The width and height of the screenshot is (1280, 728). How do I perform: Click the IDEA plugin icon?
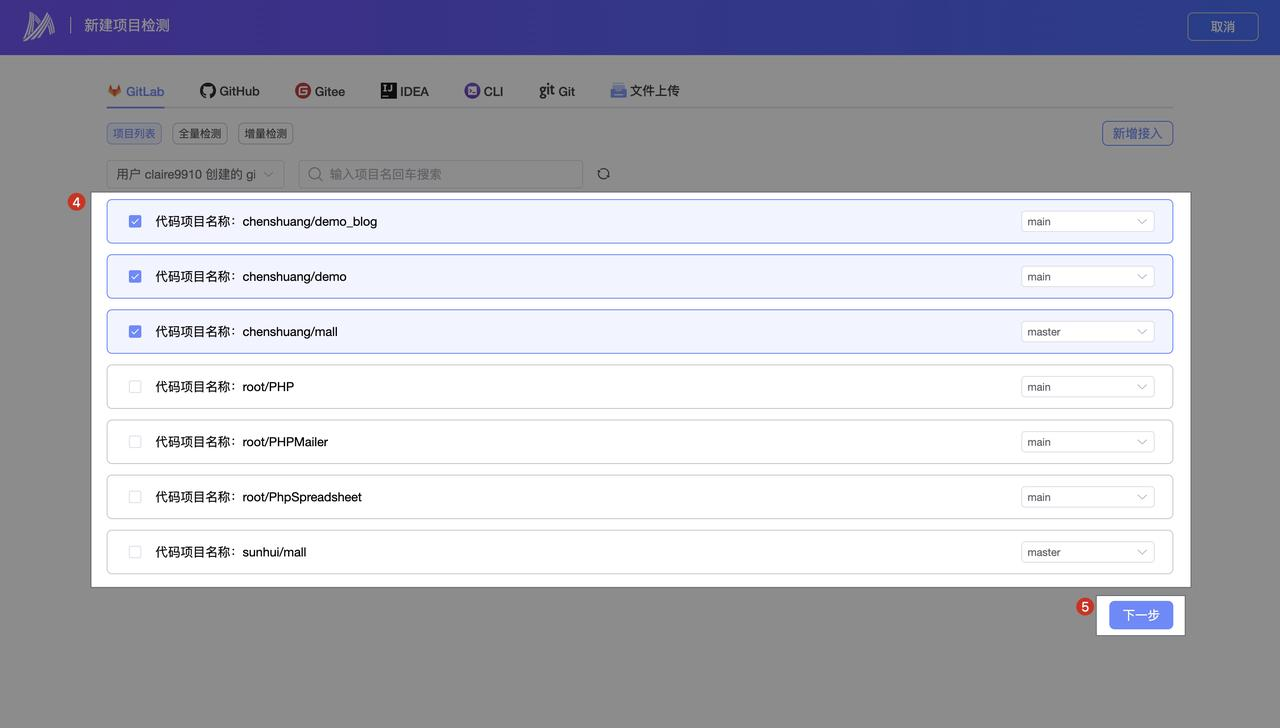[389, 91]
